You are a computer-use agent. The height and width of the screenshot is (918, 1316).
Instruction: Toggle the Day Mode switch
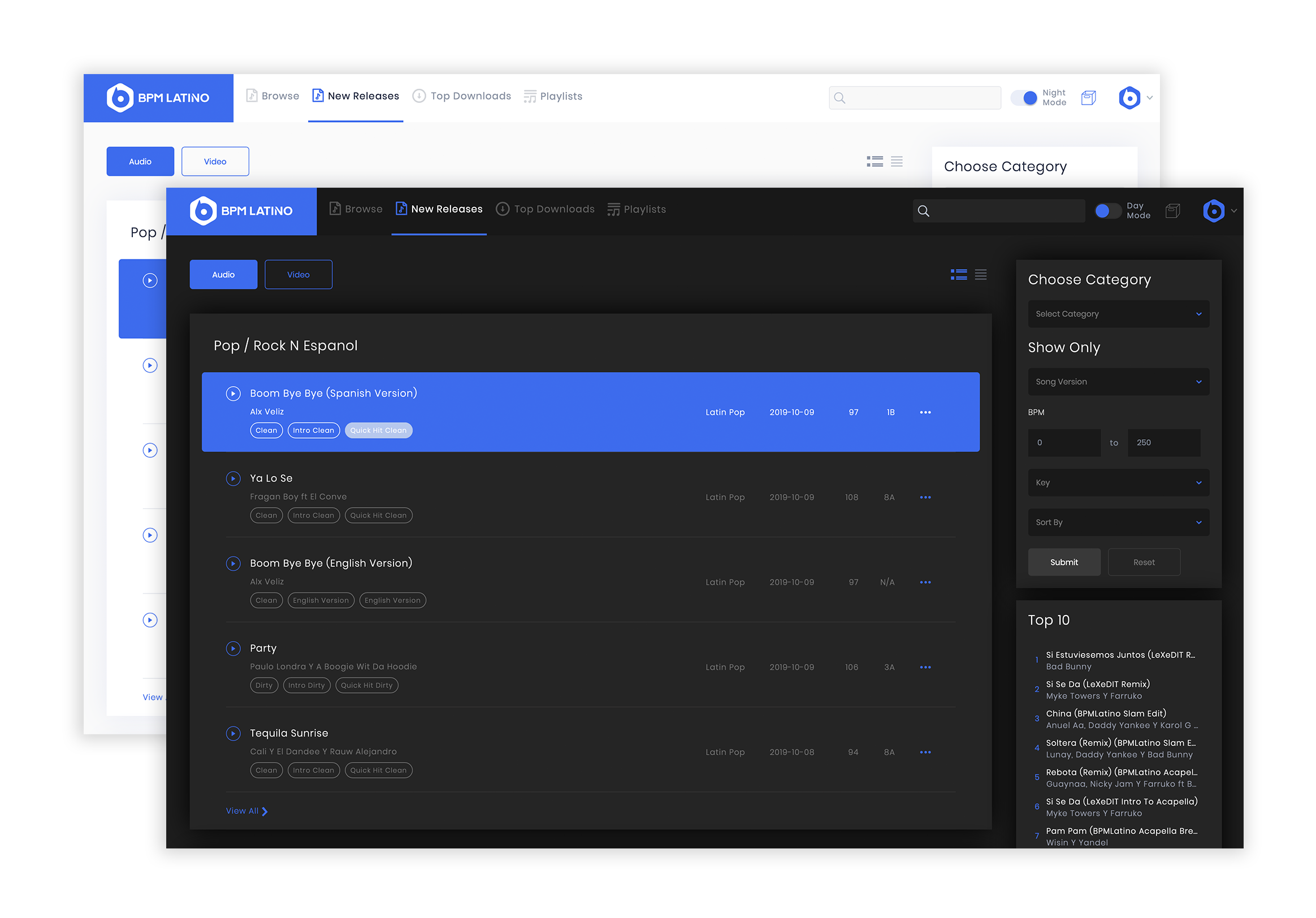tap(1107, 211)
